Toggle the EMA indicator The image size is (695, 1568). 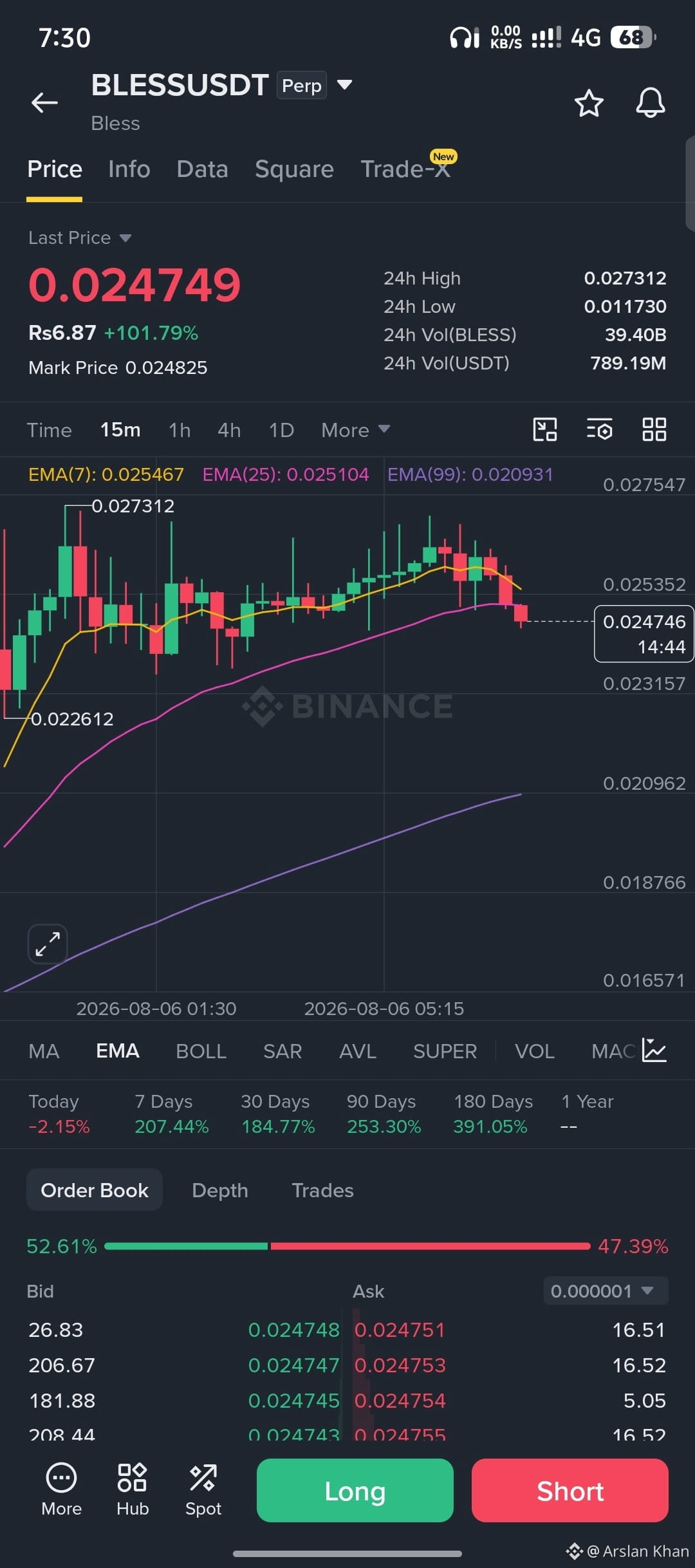[x=118, y=1051]
